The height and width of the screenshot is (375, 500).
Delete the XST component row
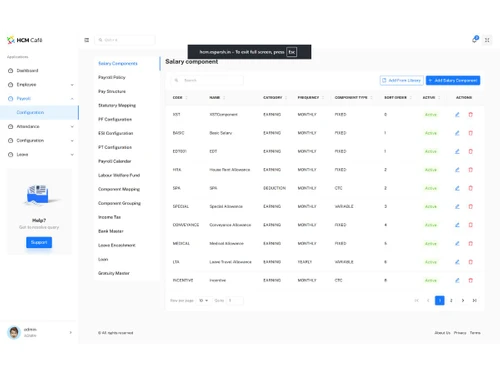tap(471, 115)
